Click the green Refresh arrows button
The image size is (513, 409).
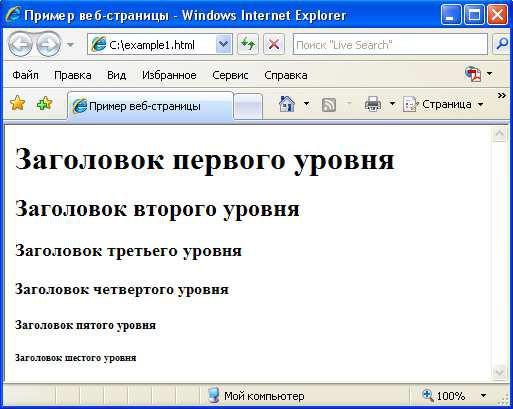coord(248,44)
